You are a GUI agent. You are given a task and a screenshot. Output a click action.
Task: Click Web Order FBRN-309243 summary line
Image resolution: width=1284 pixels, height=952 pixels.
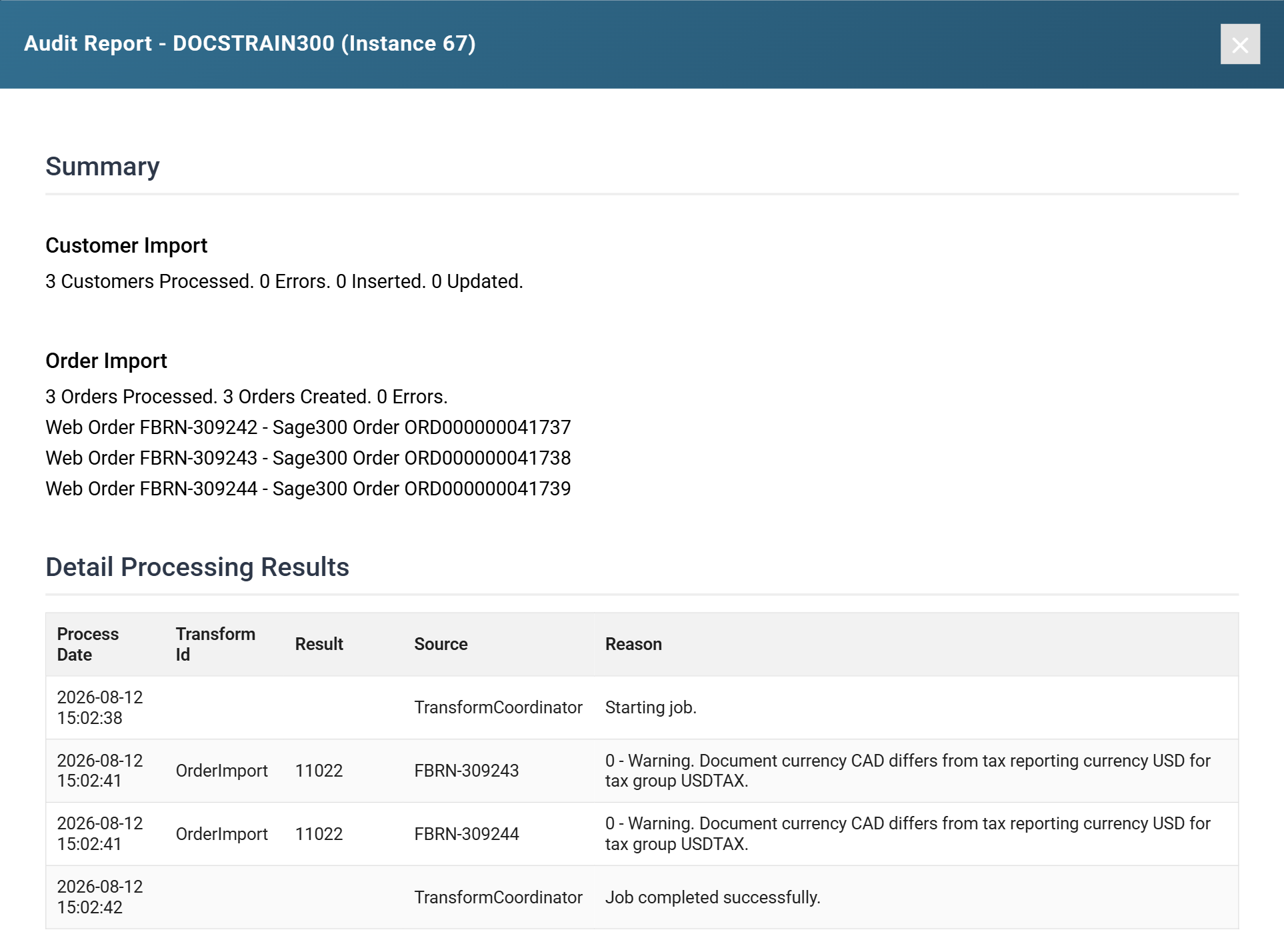coord(308,458)
